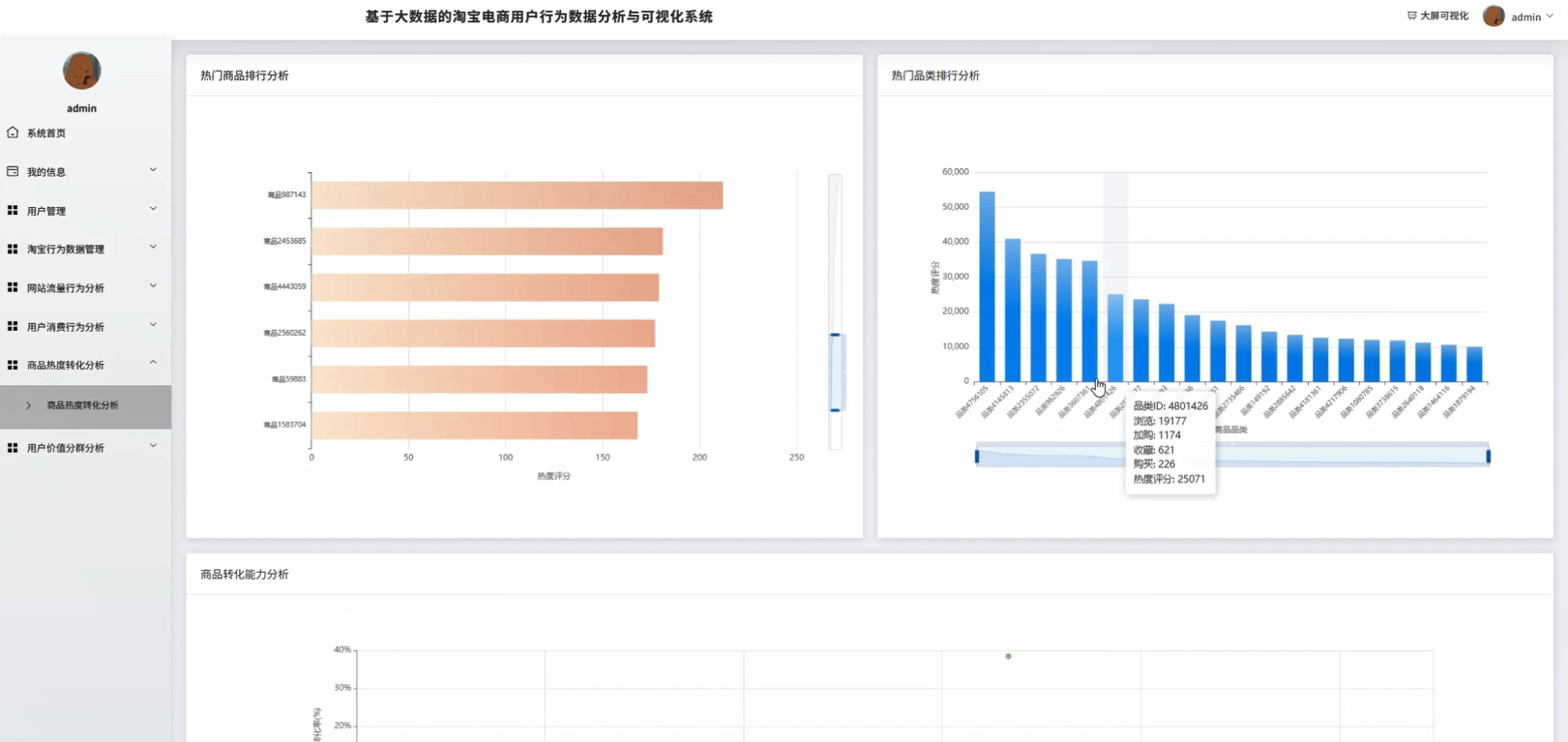Click the admin name under sidebar avatar
This screenshot has width=1568, height=742.
pyautogui.click(x=81, y=108)
